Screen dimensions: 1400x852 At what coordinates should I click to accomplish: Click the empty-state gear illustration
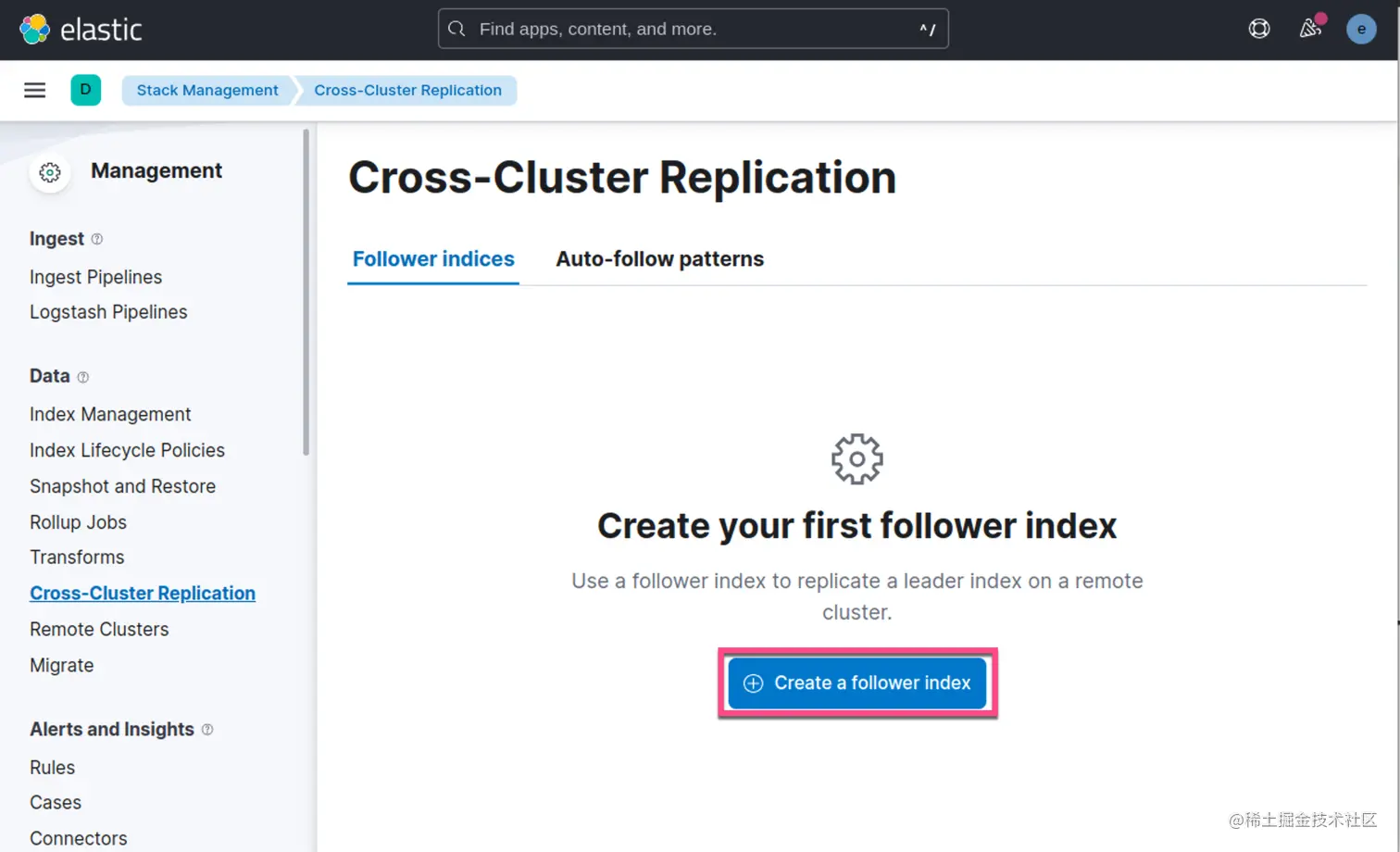click(857, 459)
